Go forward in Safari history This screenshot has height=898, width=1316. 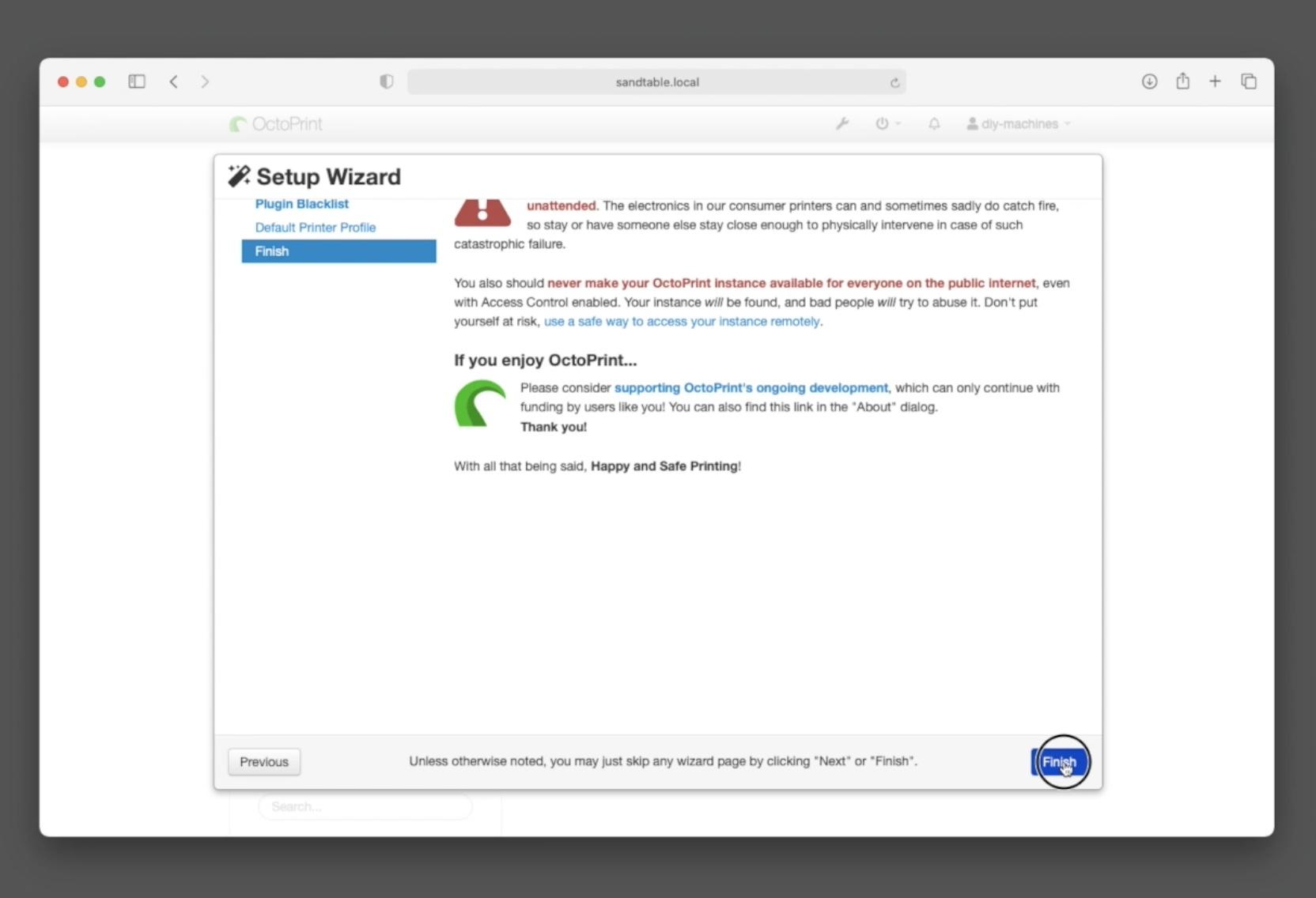pyautogui.click(x=205, y=81)
